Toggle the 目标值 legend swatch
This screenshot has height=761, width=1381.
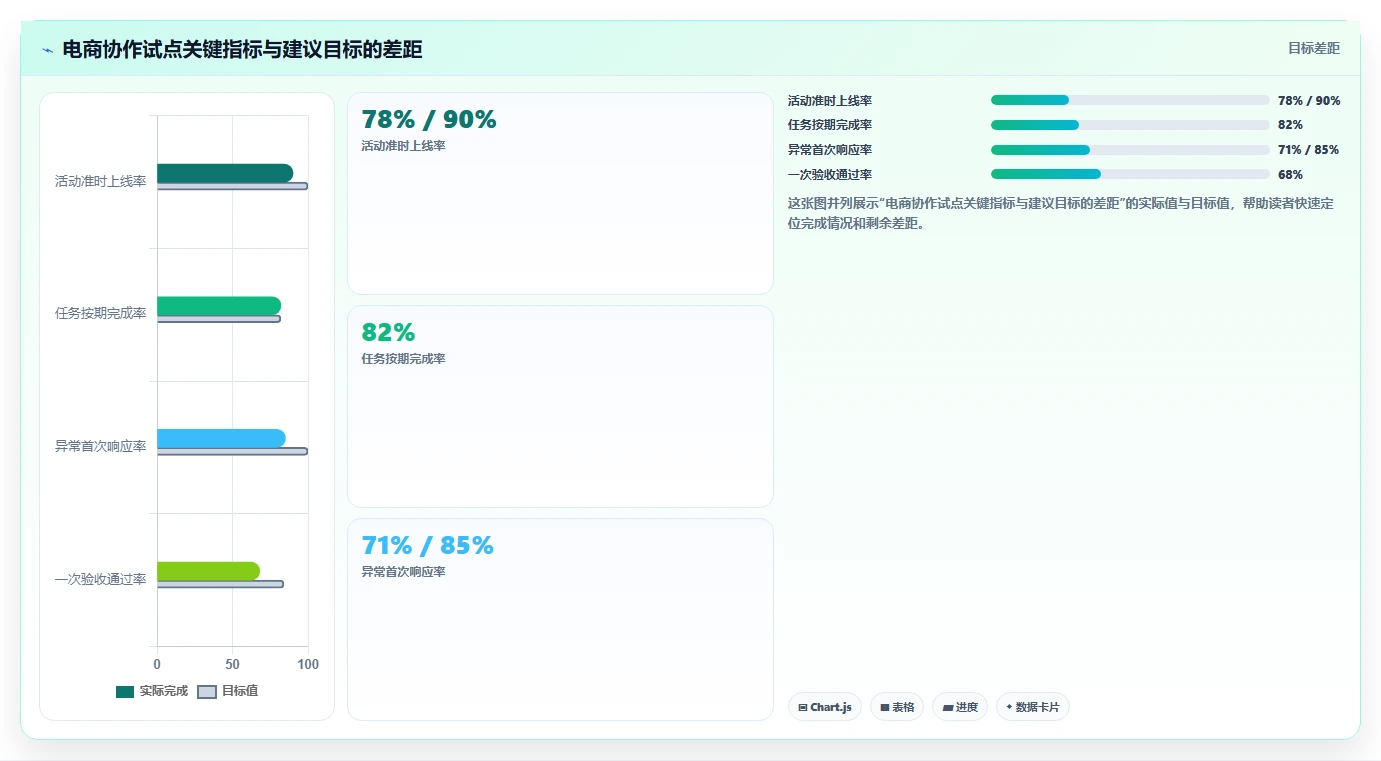coord(207,692)
